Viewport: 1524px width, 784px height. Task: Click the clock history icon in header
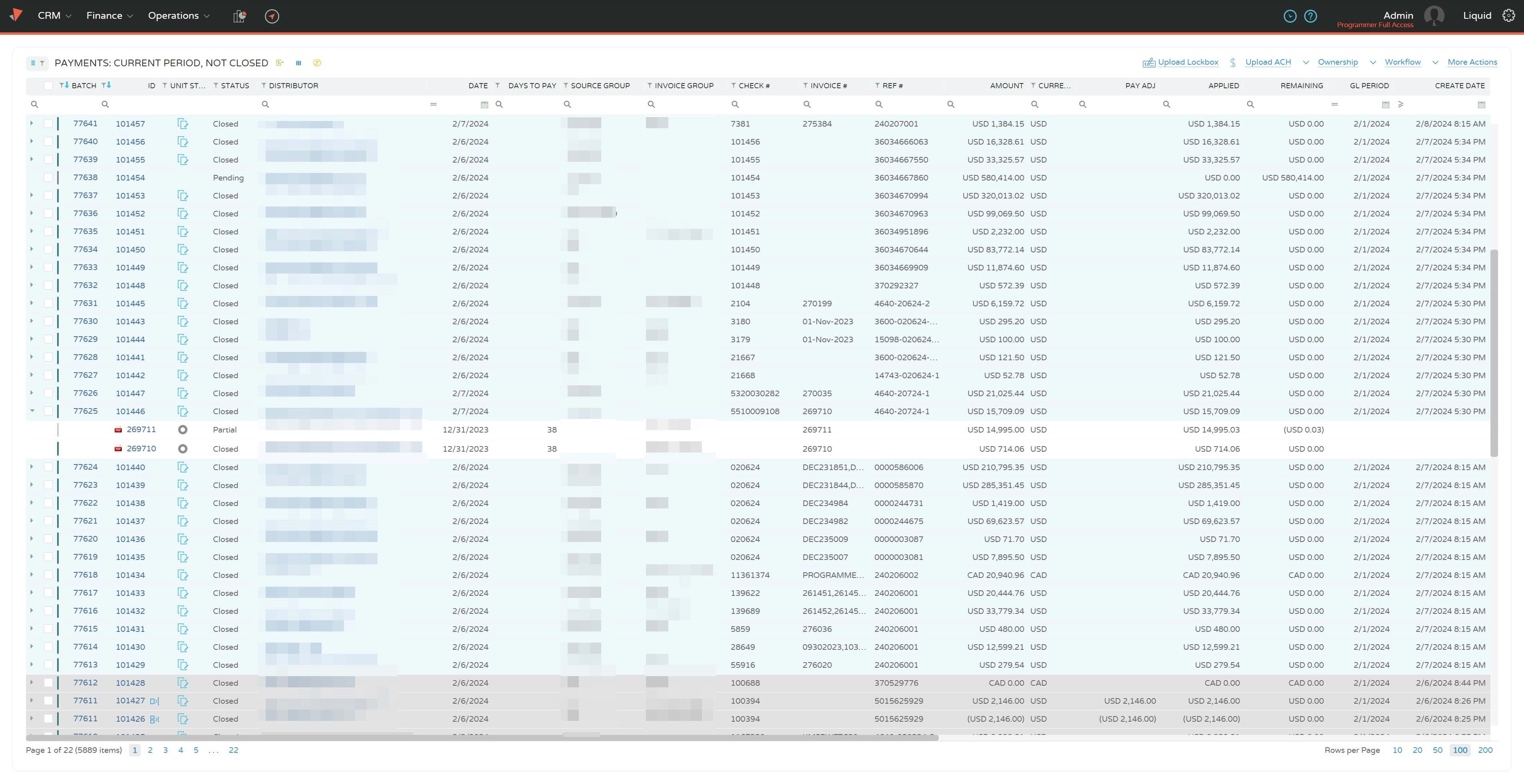pyautogui.click(x=1290, y=16)
